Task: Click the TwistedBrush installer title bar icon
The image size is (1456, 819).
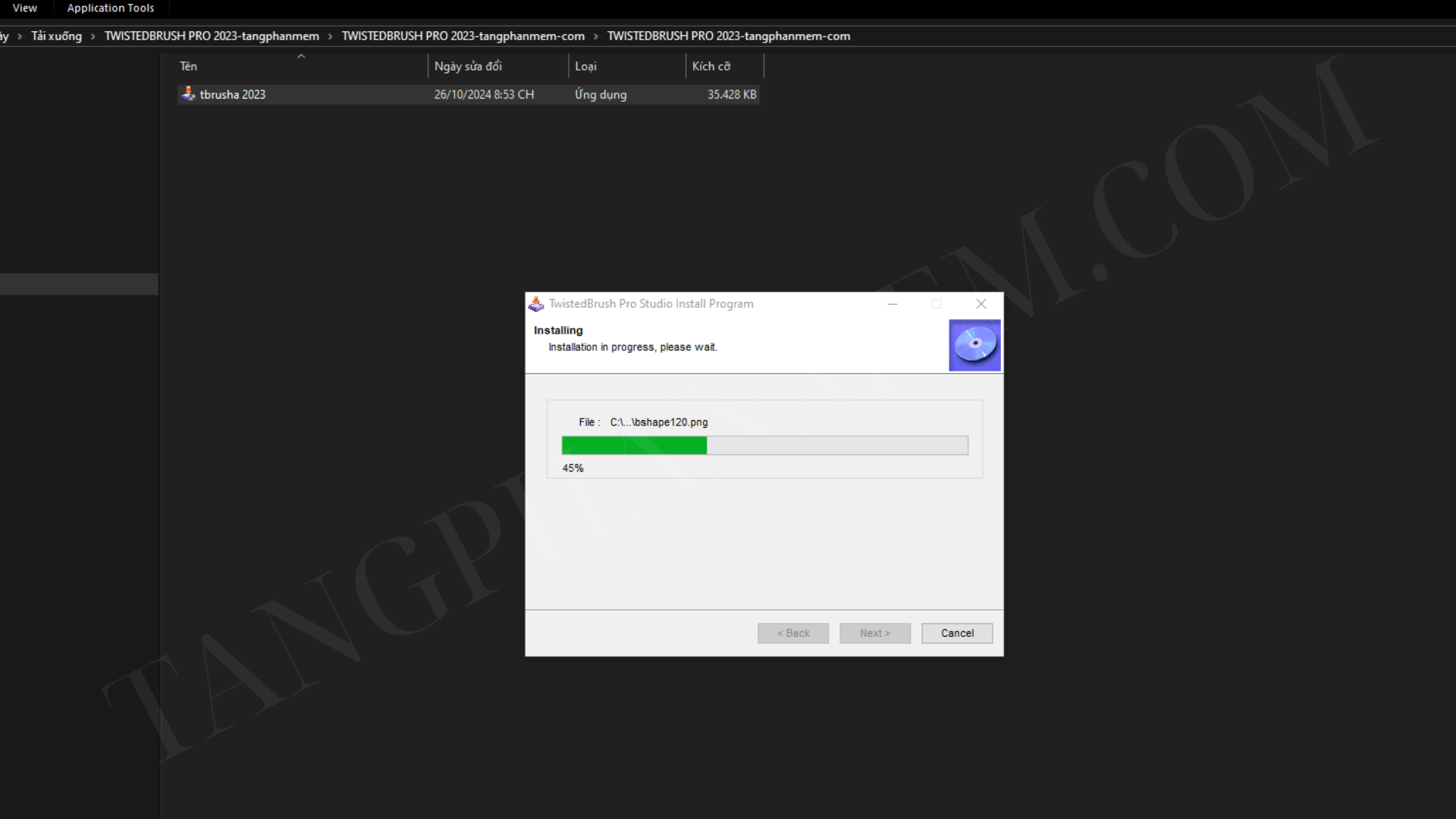Action: coord(536,304)
